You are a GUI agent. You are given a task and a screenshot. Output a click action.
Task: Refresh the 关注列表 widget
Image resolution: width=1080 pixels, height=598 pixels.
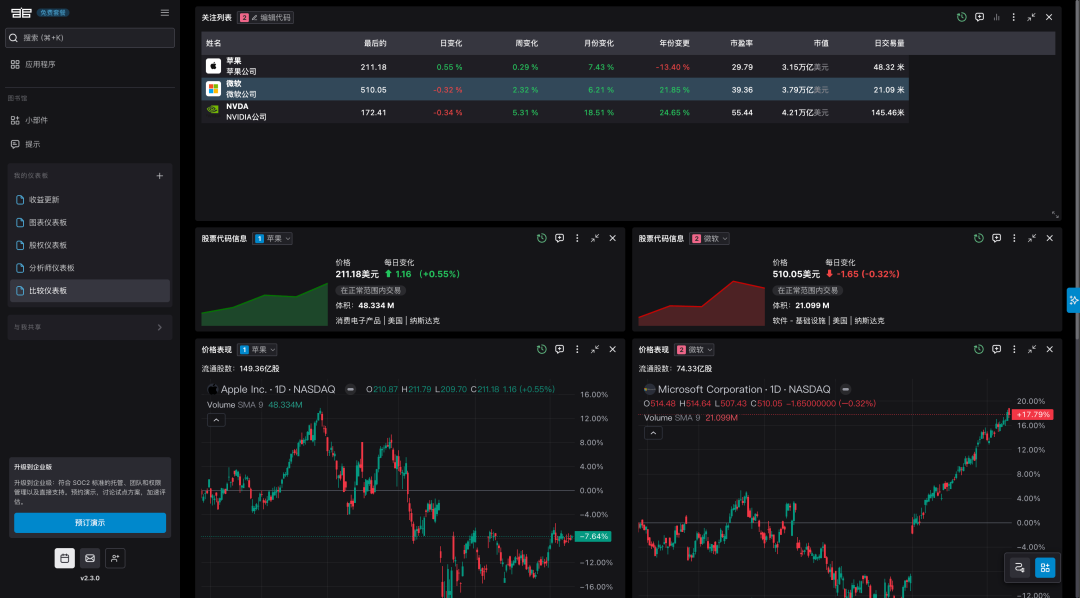coord(962,17)
